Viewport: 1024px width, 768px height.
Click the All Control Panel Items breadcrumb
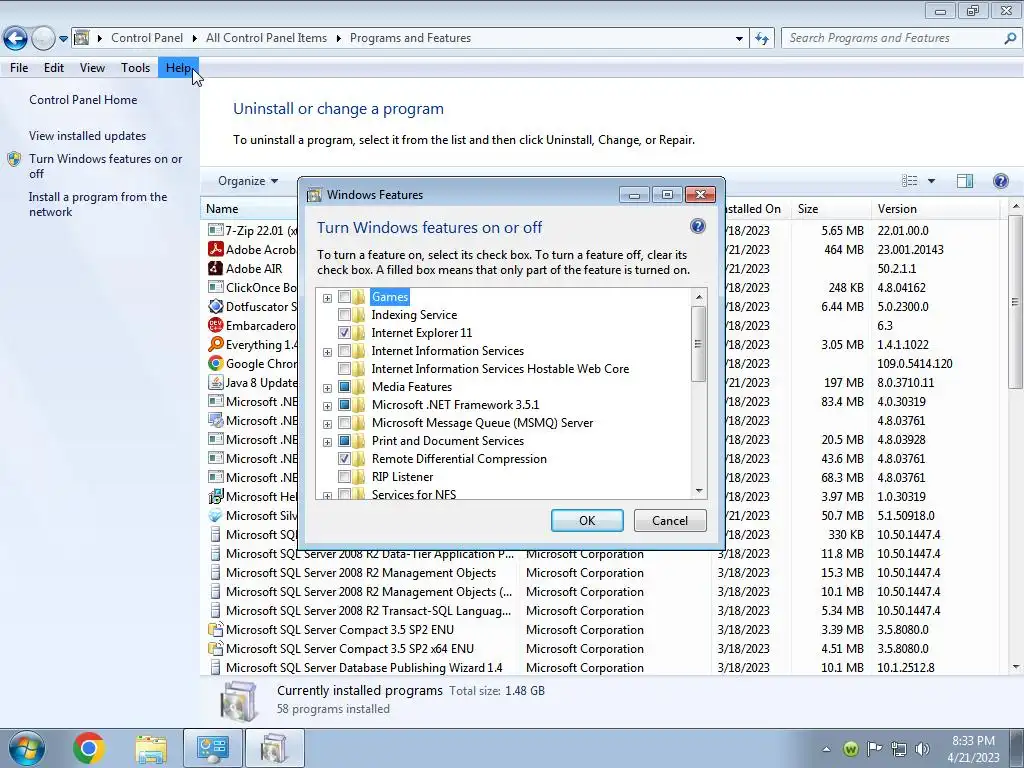(x=266, y=38)
